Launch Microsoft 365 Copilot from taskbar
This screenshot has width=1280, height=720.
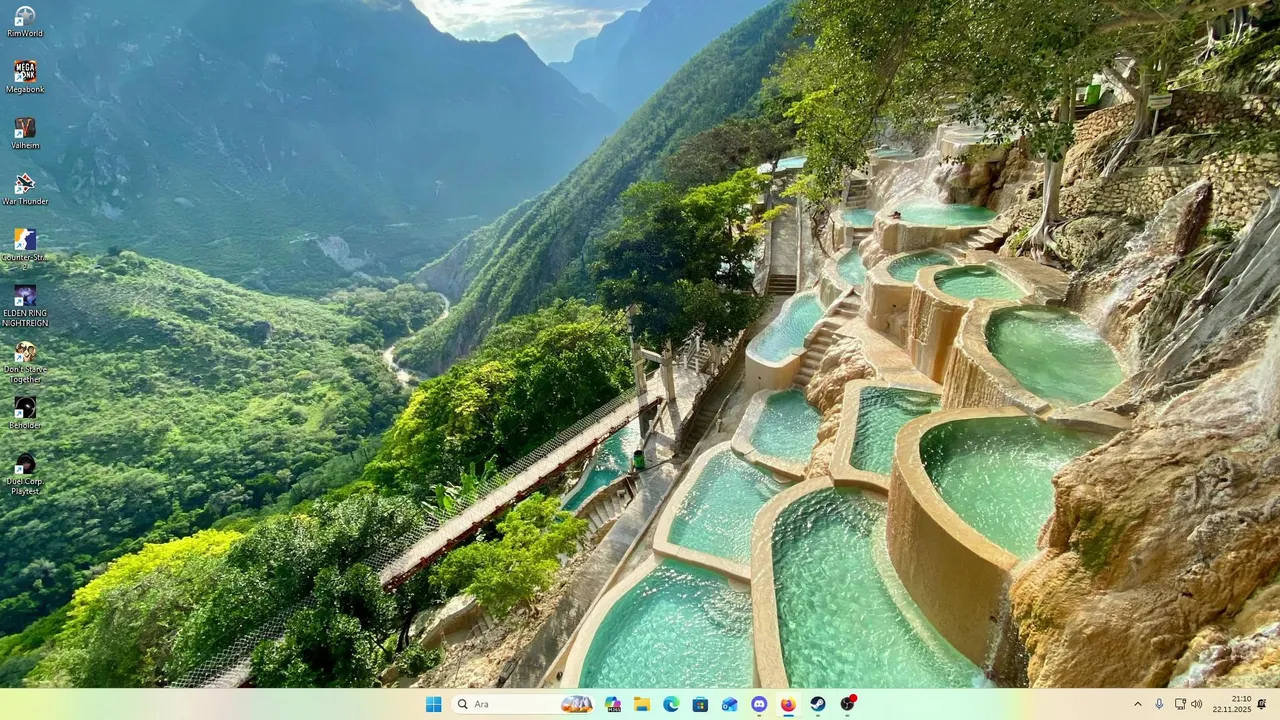coord(613,704)
